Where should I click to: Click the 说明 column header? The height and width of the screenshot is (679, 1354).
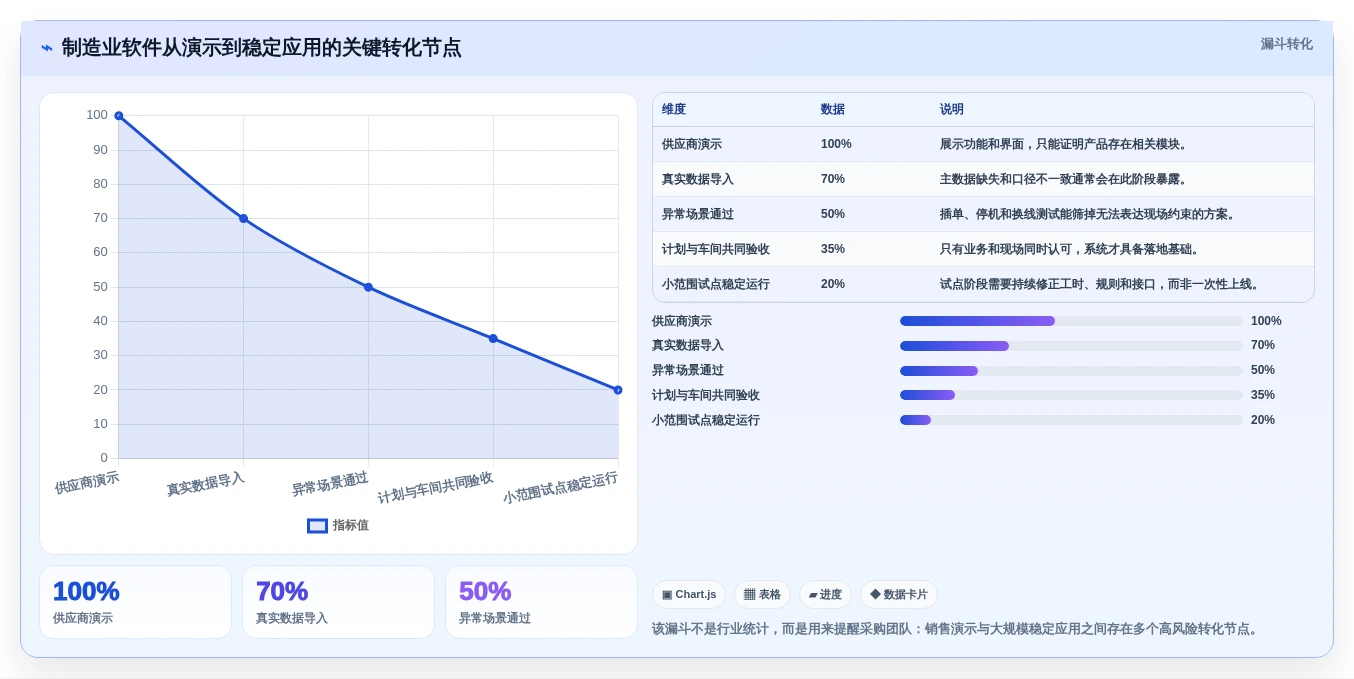click(x=952, y=110)
